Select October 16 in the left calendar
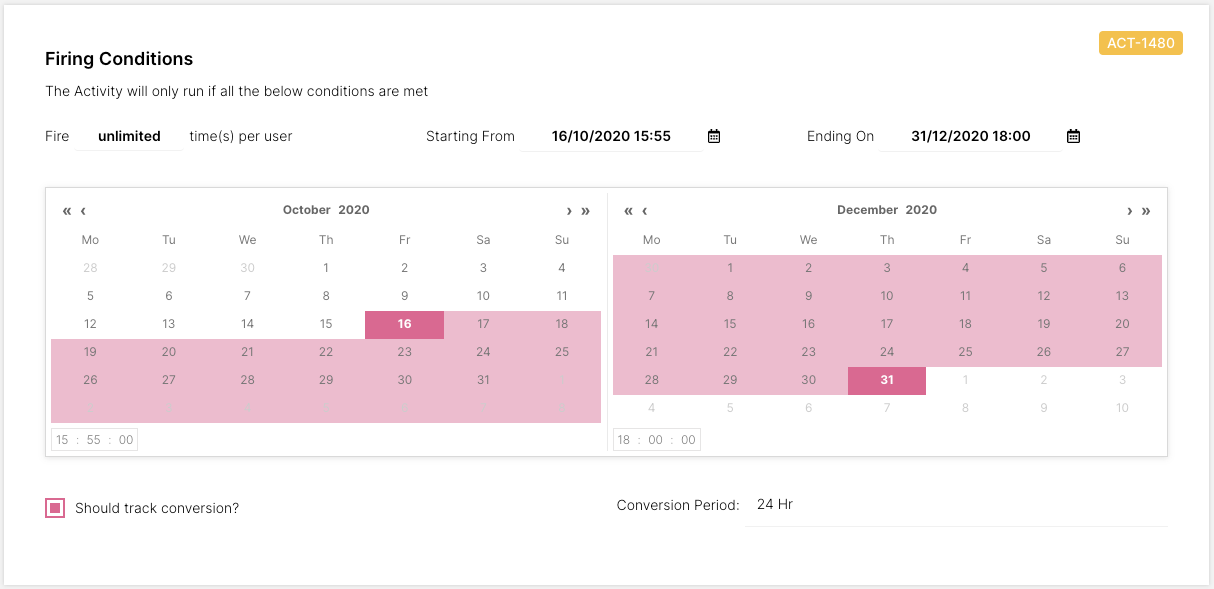 point(404,324)
